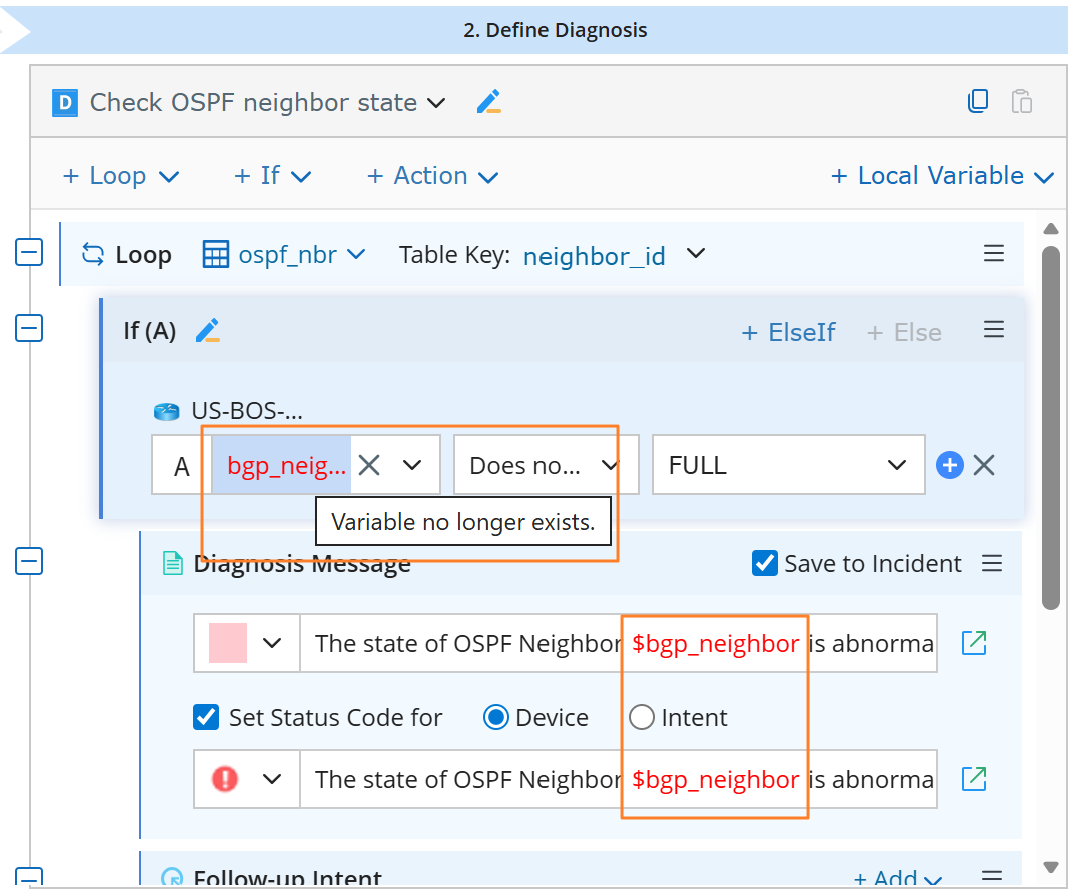Expand the status code message popout icon

[x=974, y=779]
